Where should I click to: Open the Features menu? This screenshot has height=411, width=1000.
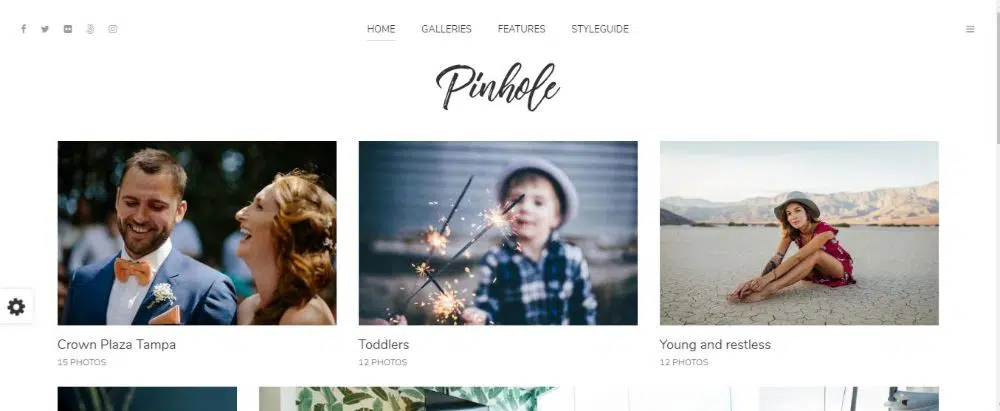[x=522, y=29]
